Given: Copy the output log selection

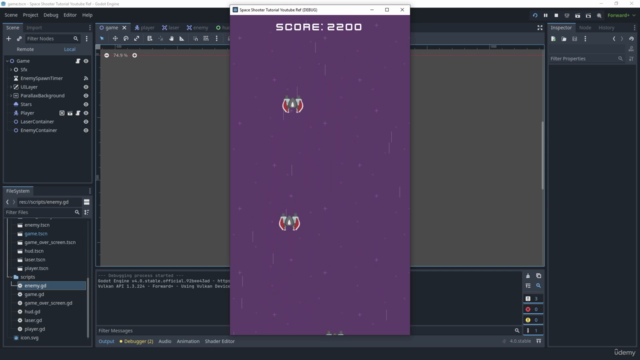Looking at the screenshot, I should click(x=538, y=276).
